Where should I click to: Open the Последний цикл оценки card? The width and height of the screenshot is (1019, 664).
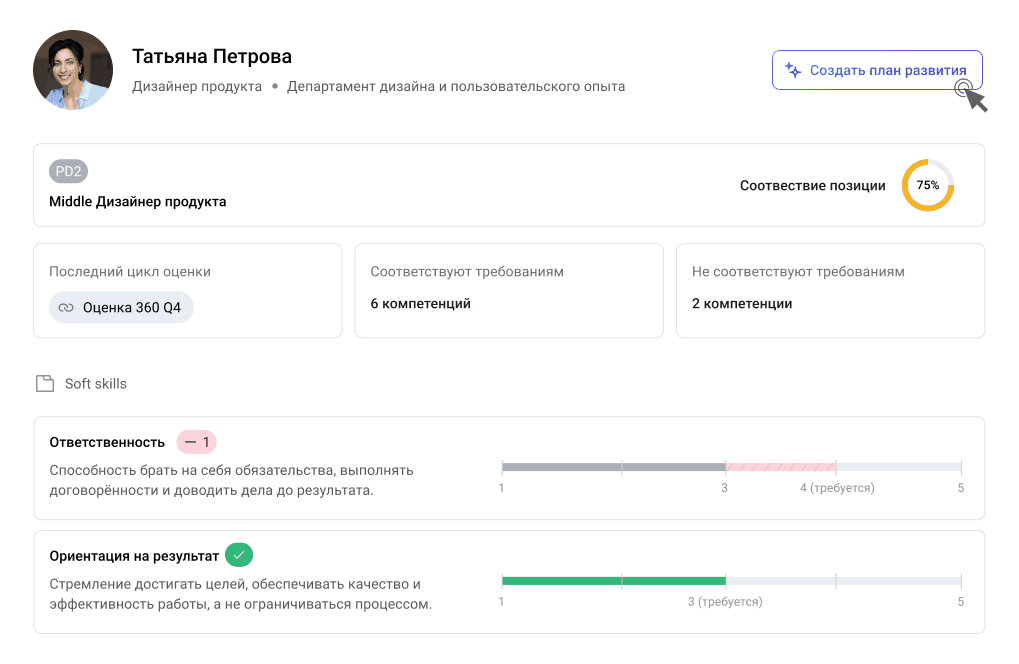coord(187,290)
